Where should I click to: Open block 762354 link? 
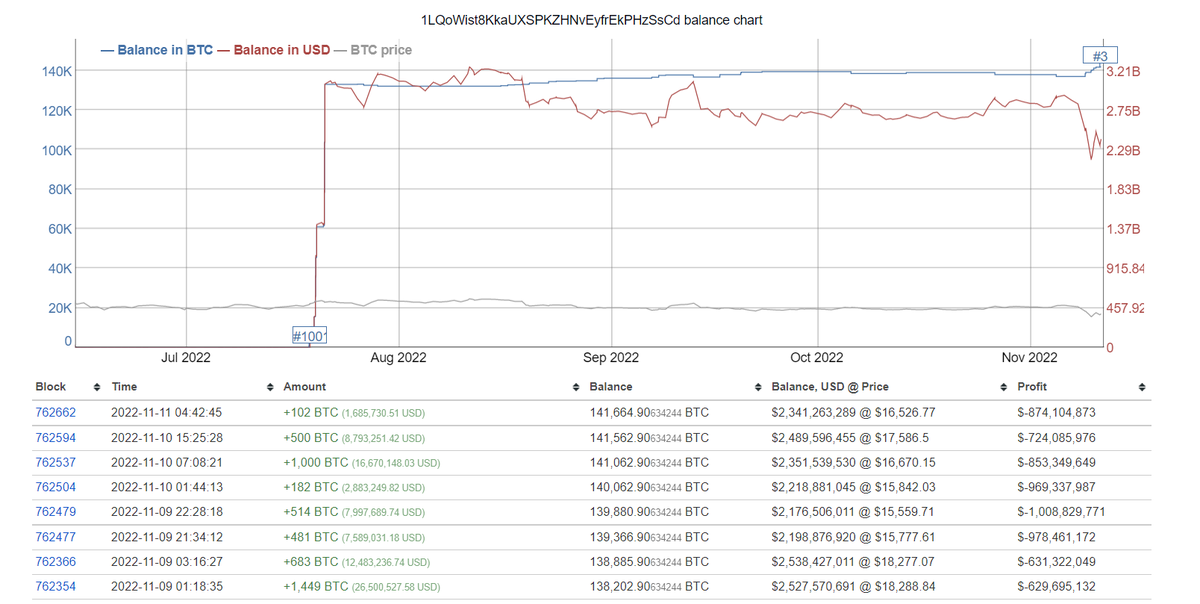pos(55,586)
